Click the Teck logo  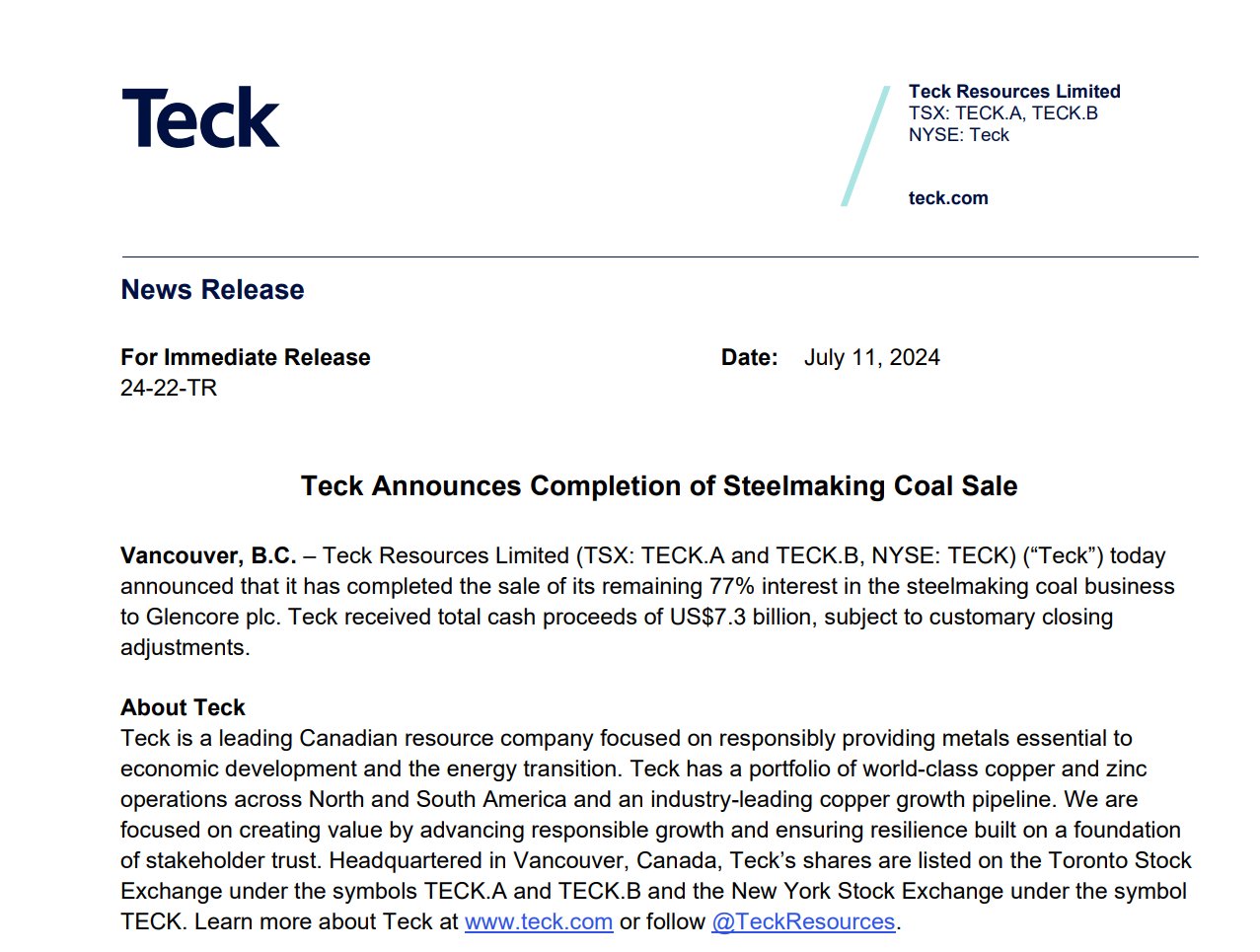click(200, 118)
